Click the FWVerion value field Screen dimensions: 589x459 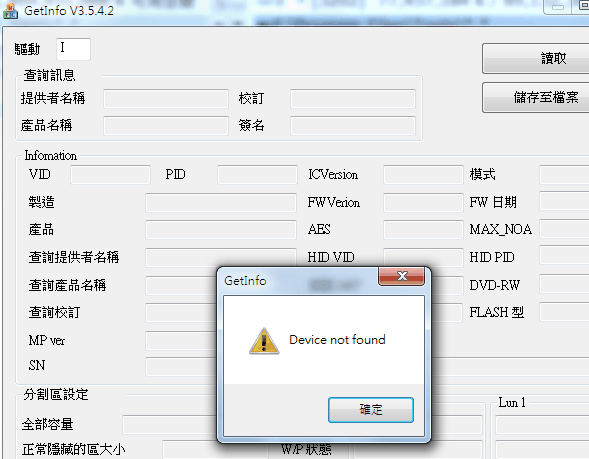click(423, 203)
